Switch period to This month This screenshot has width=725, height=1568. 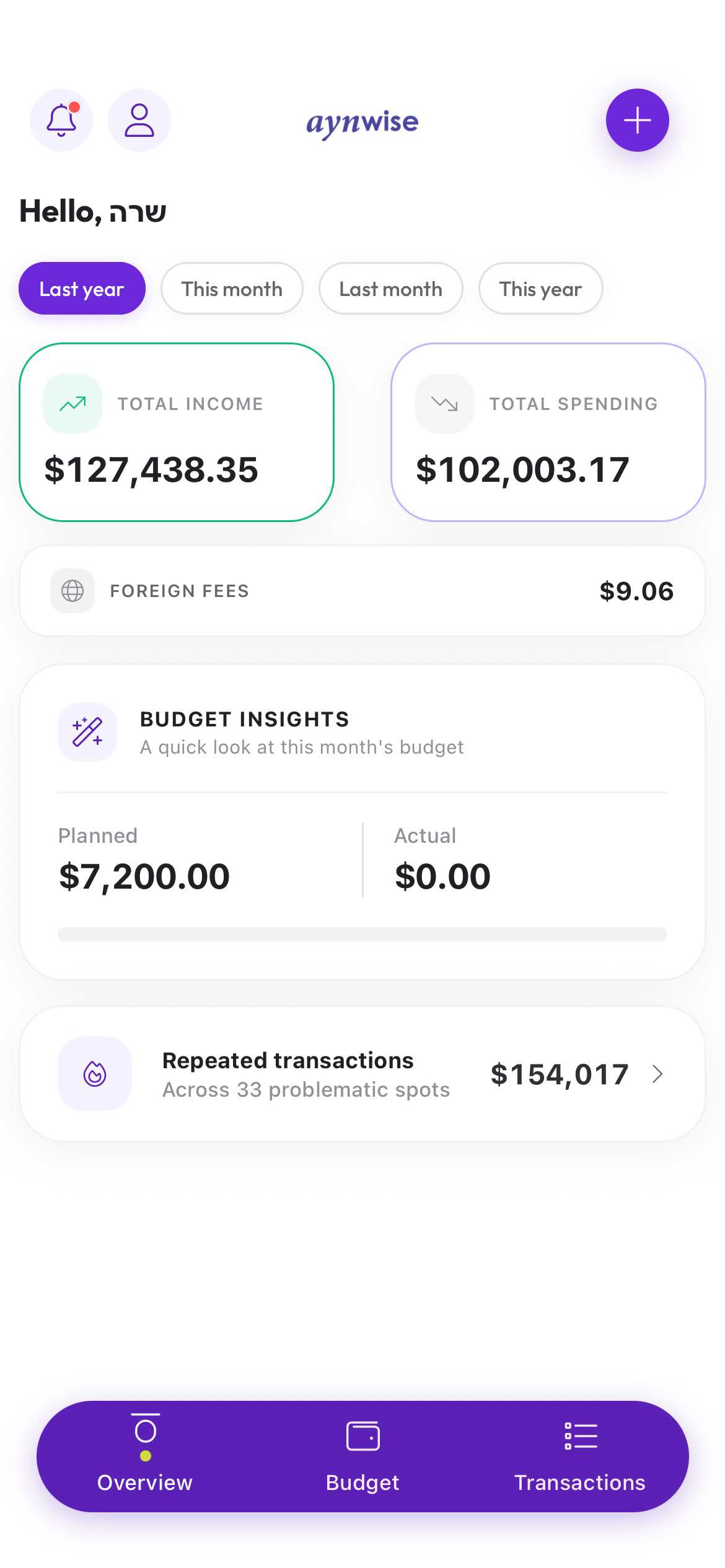(x=232, y=289)
